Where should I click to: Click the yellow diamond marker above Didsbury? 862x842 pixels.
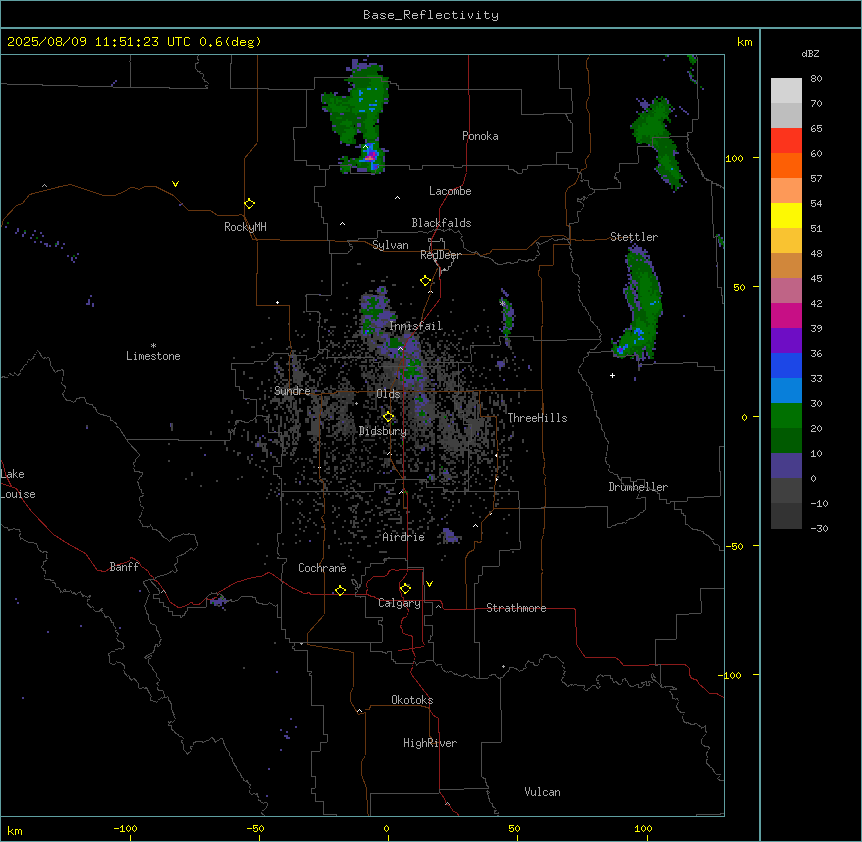coord(388,417)
